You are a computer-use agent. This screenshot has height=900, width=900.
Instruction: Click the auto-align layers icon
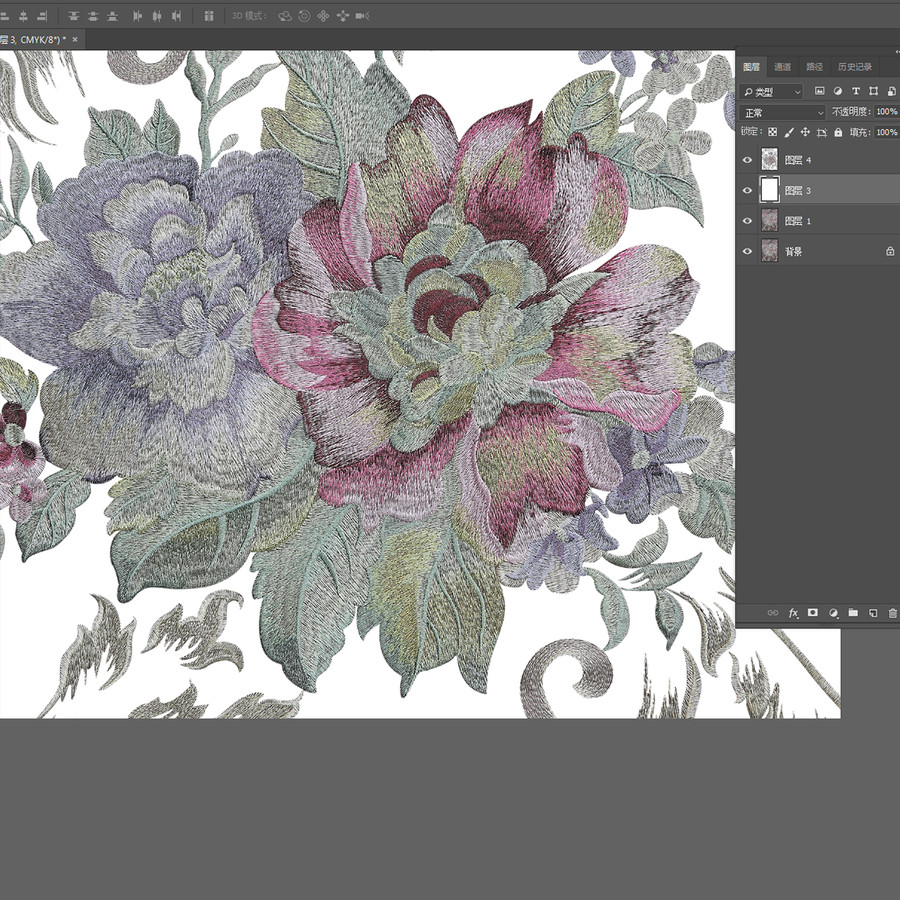(x=209, y=16)
